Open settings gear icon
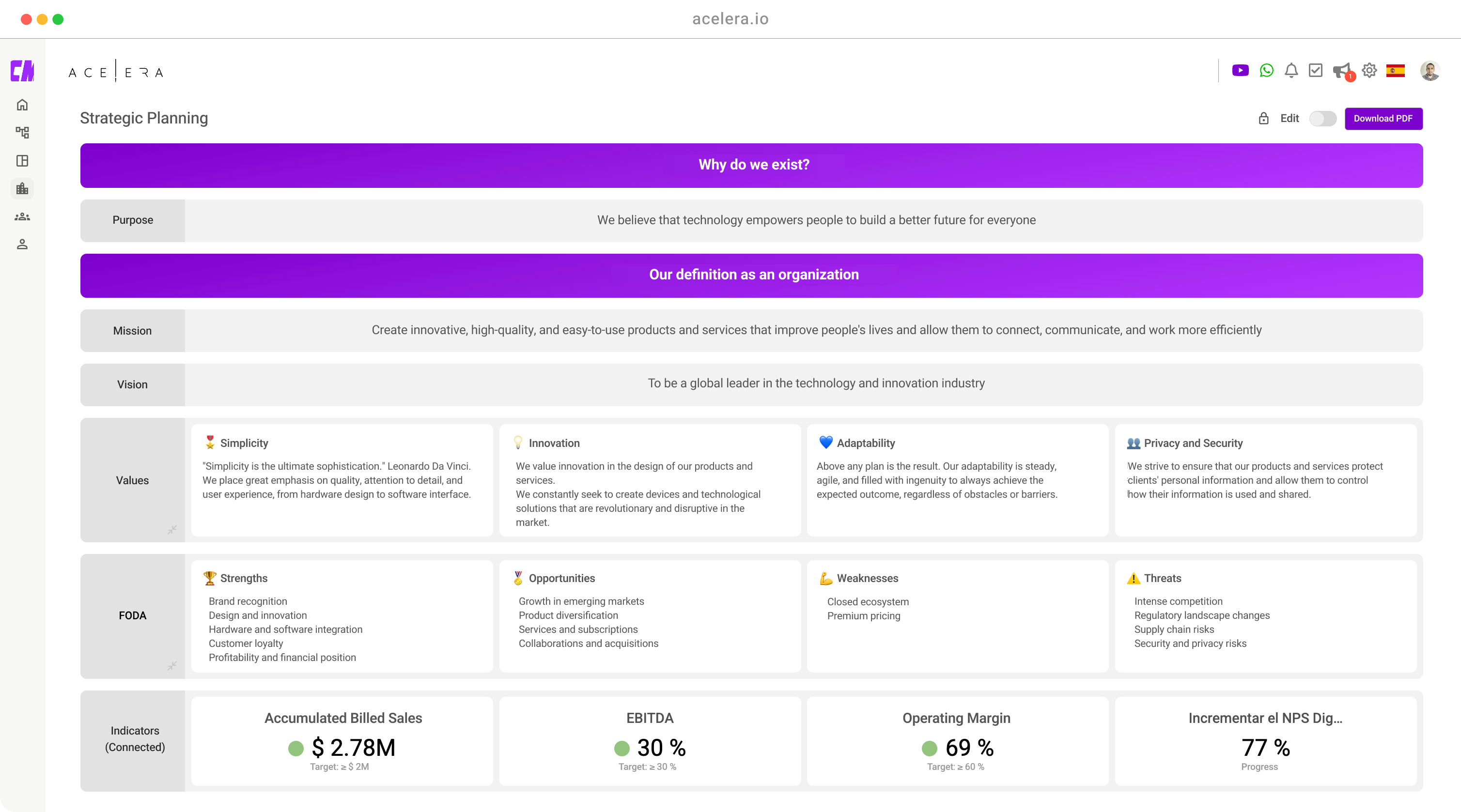1461x812 pixels. tap(1369, 70)
